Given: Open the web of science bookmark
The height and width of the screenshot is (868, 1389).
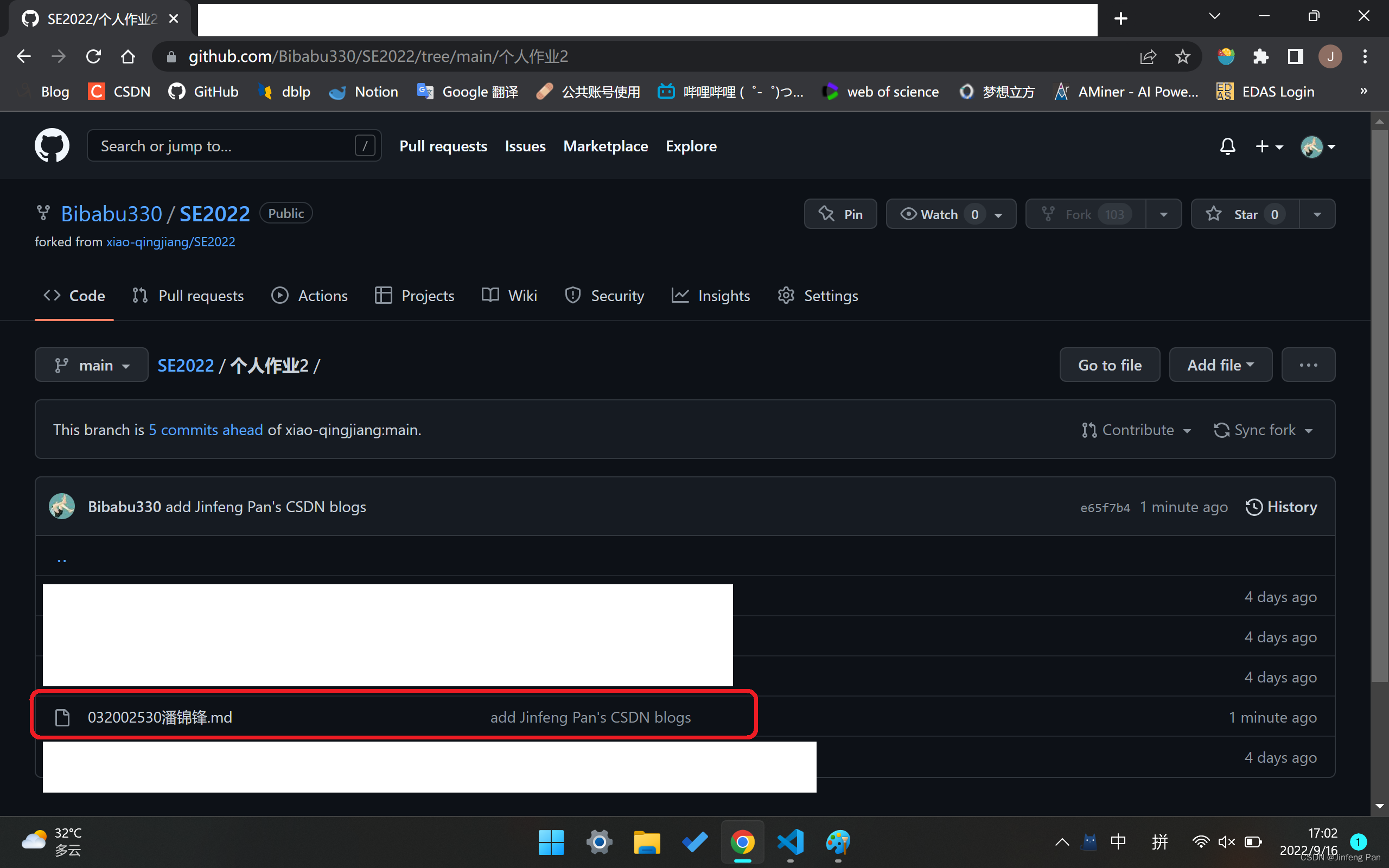Looking at the screenshot, I should click(x=881, y=91).
